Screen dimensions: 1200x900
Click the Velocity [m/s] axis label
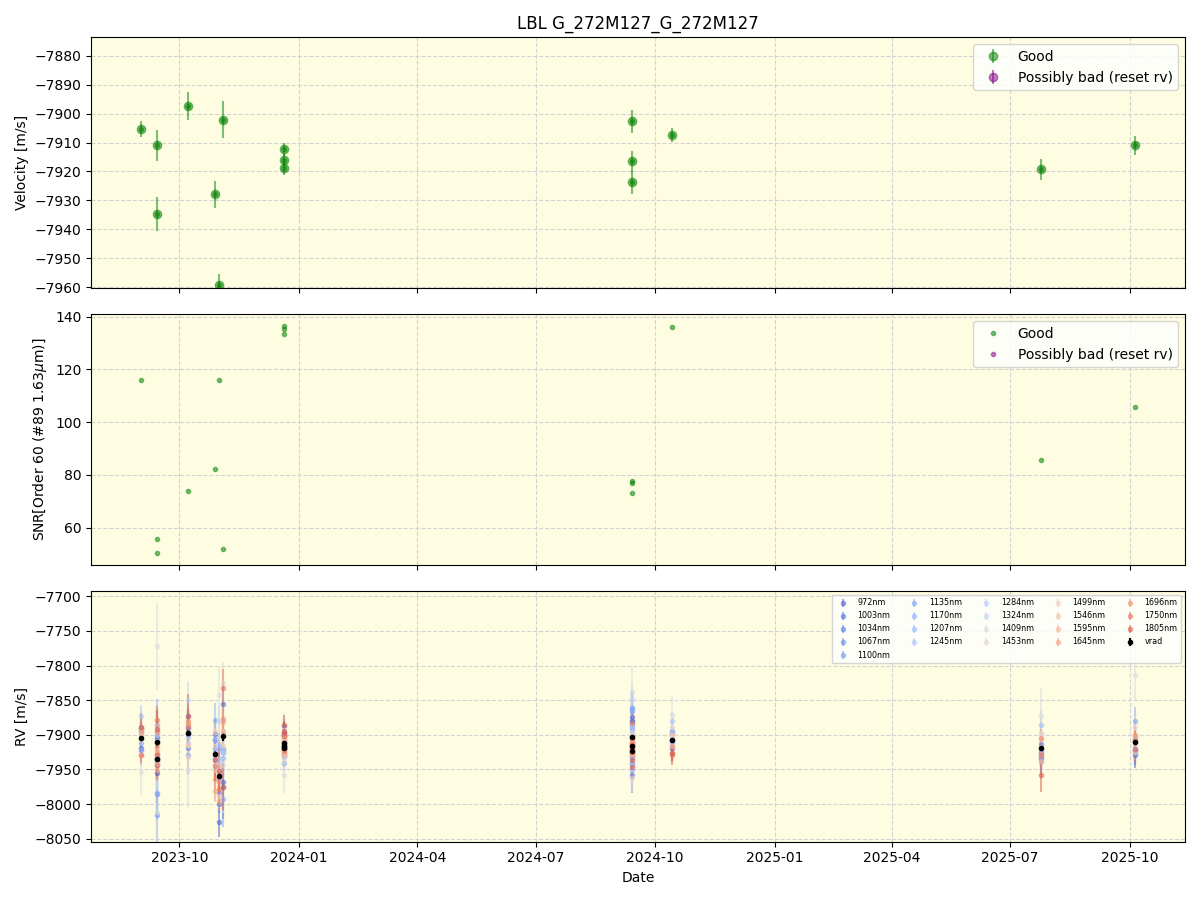21,162
